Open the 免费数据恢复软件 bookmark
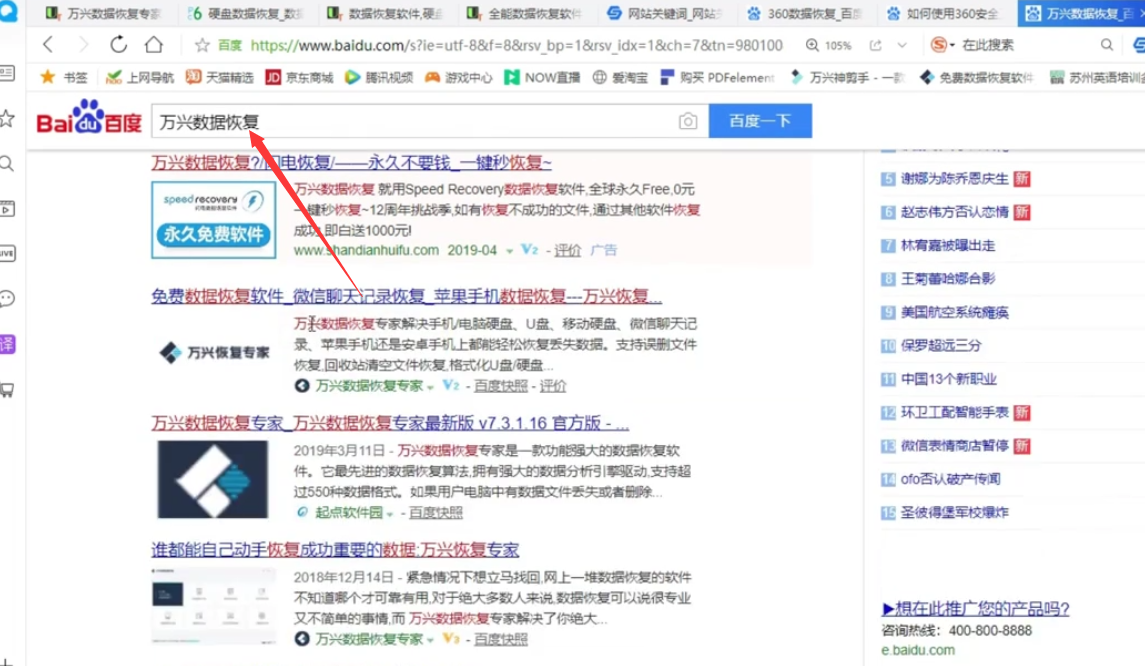1145x666 pixels. [976, 77]
